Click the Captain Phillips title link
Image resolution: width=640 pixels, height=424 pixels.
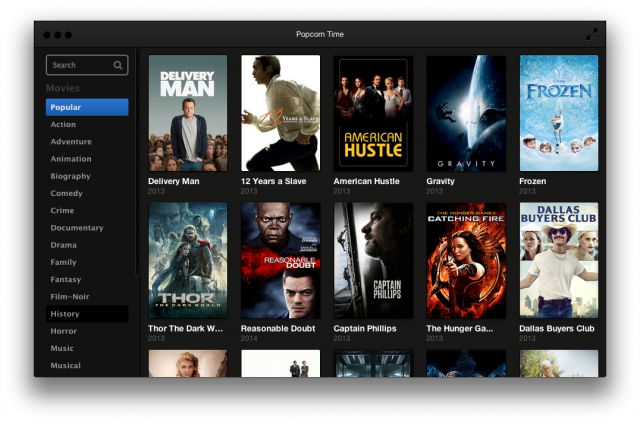365,329
